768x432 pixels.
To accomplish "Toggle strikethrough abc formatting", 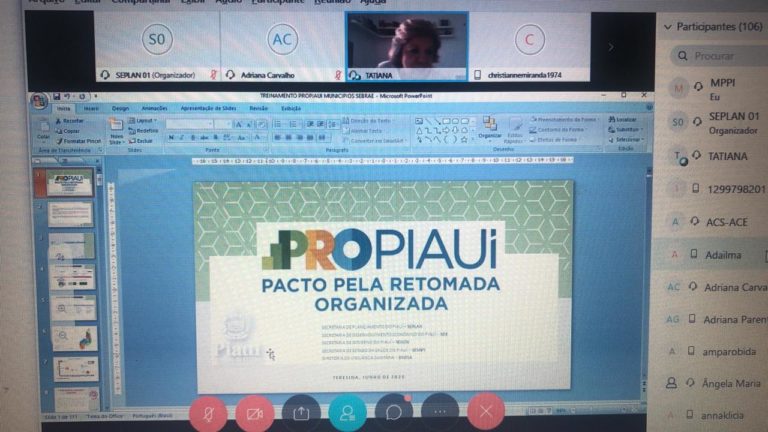I will click(x=204, y=138).
